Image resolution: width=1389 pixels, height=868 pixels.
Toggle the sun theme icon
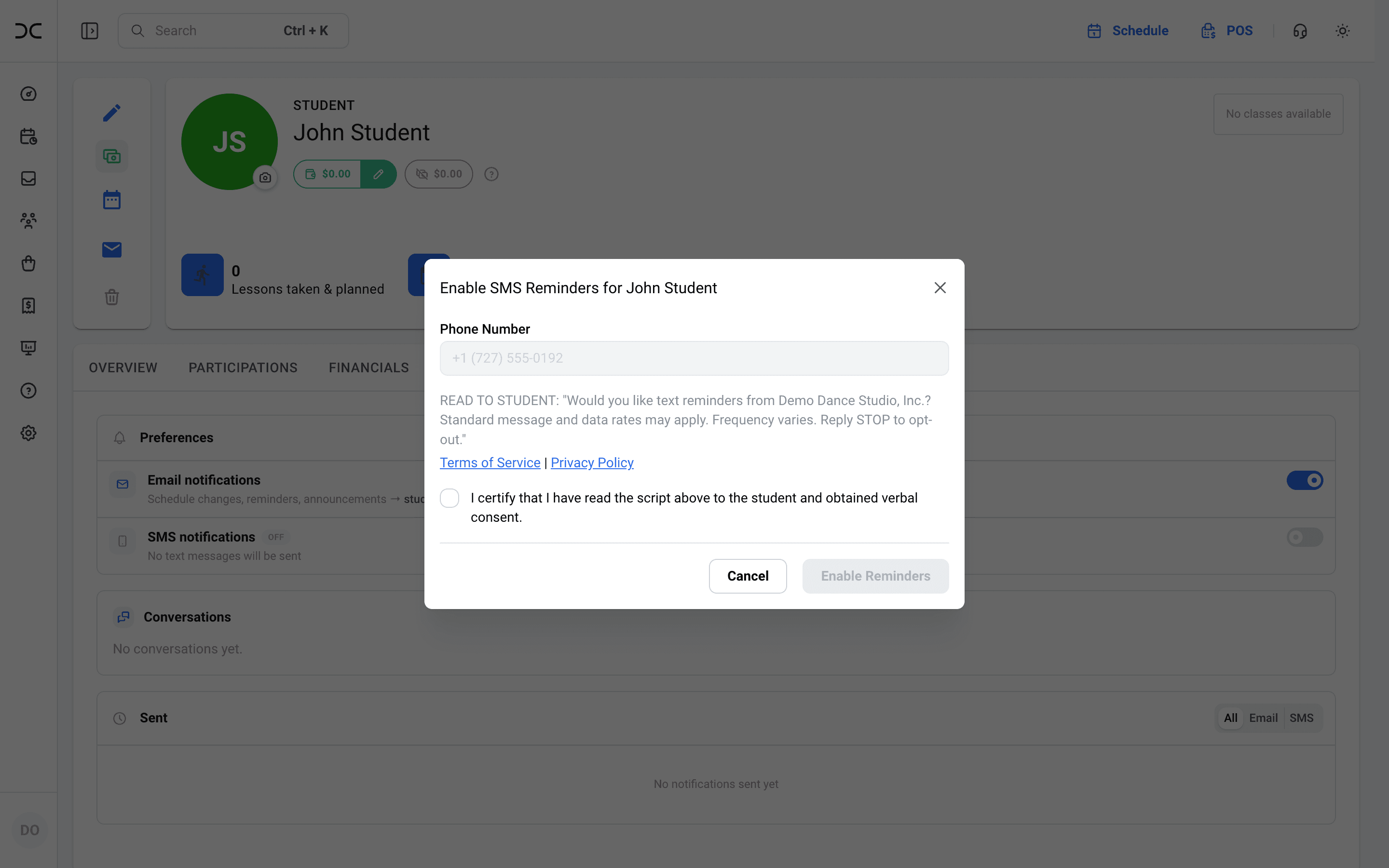point(1343,30)
